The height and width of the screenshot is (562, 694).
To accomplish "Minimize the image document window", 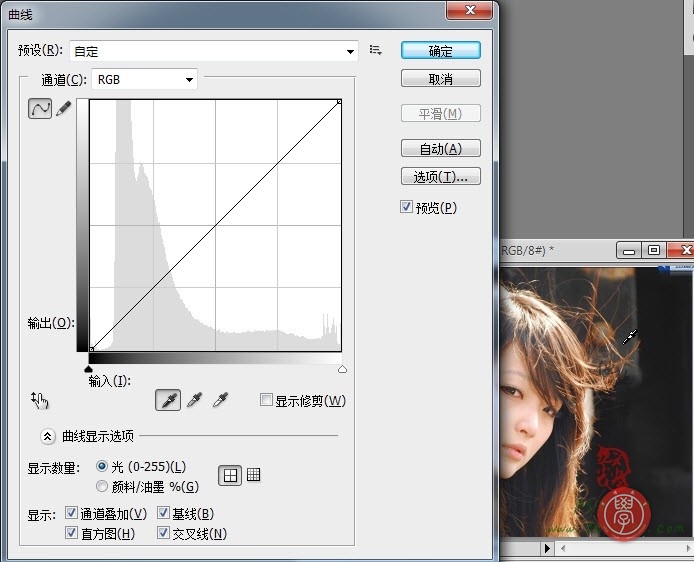I will pyautogui.click(x=628, y=251).
